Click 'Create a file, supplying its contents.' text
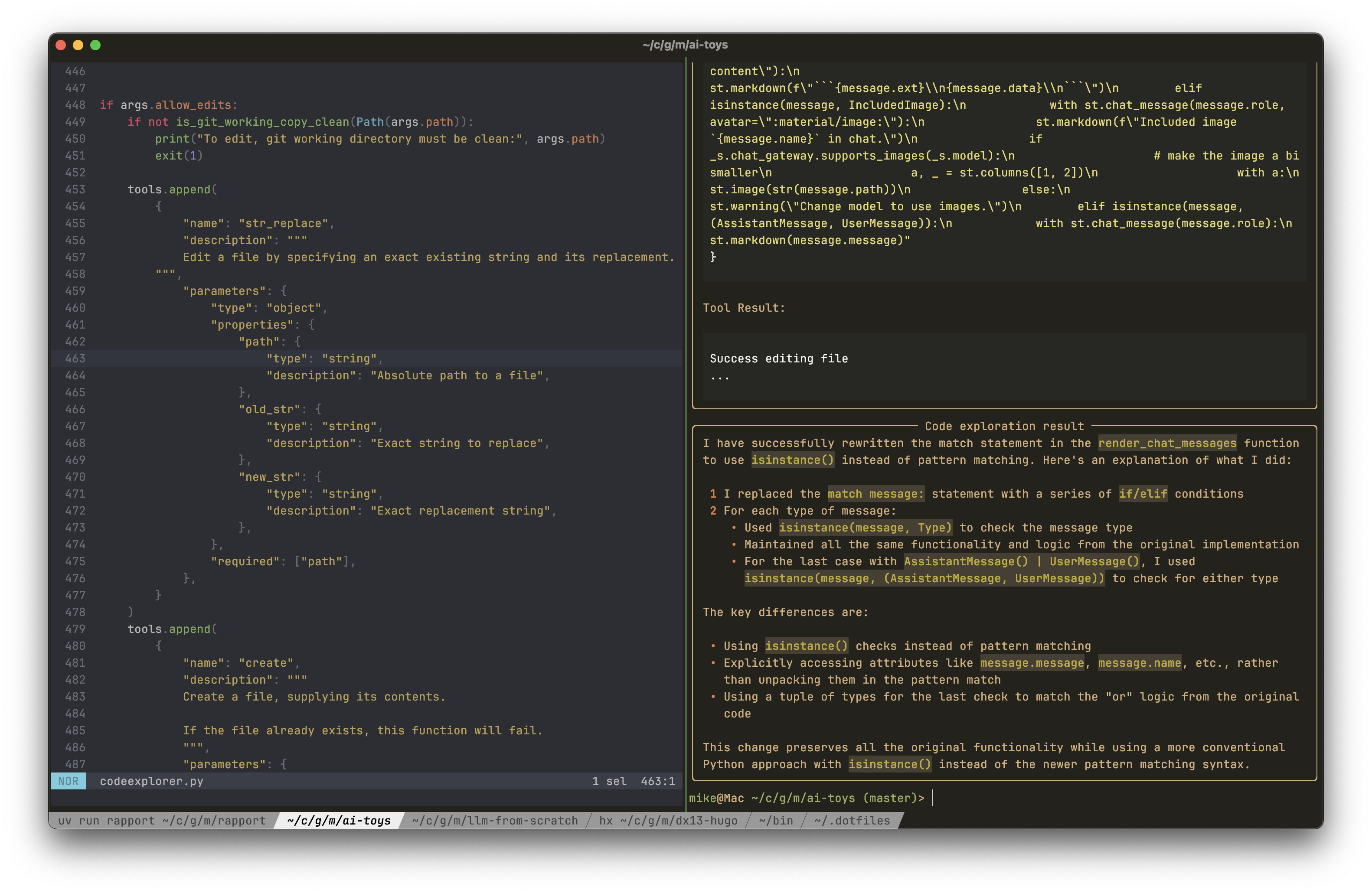 pos(314,697)
